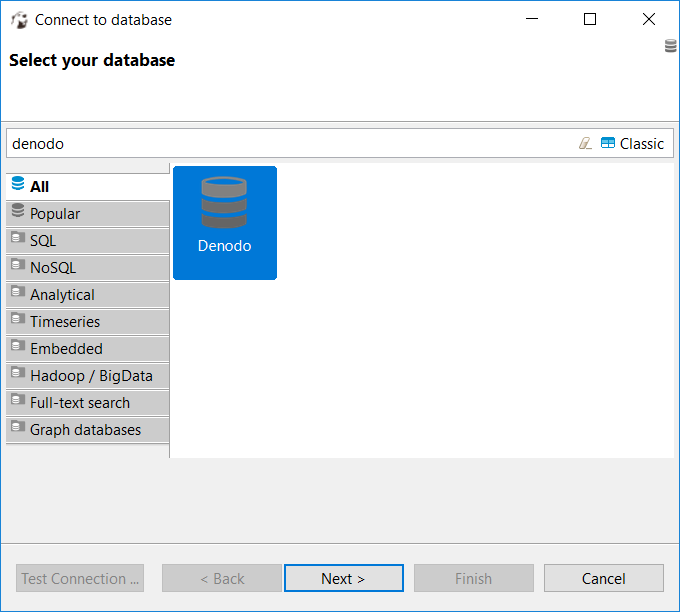Image resolution: width=680 pixels, height=612 pixels.
Task: Click the folder icon beside Embedded
Action: [18, 345]
